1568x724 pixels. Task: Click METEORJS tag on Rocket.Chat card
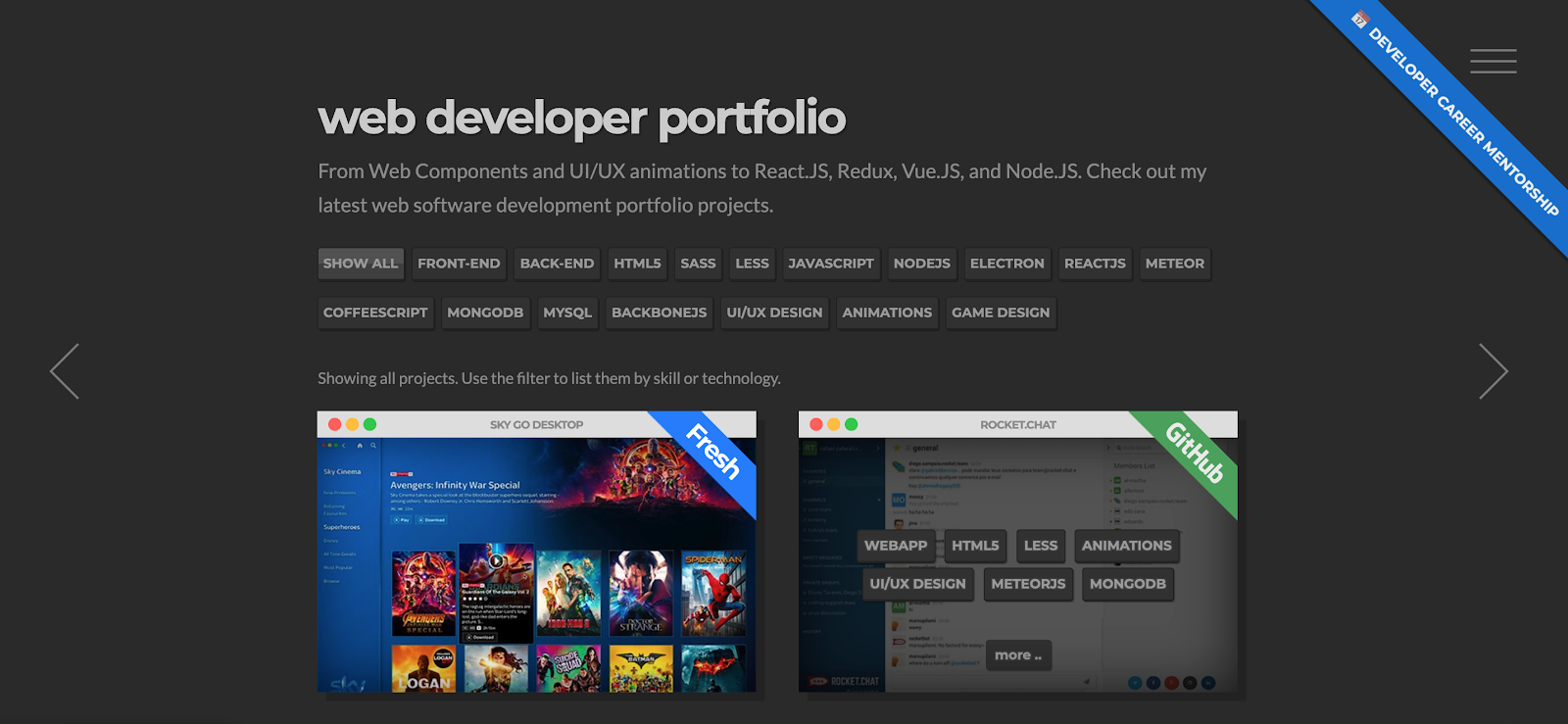(x=1028, y=584)
